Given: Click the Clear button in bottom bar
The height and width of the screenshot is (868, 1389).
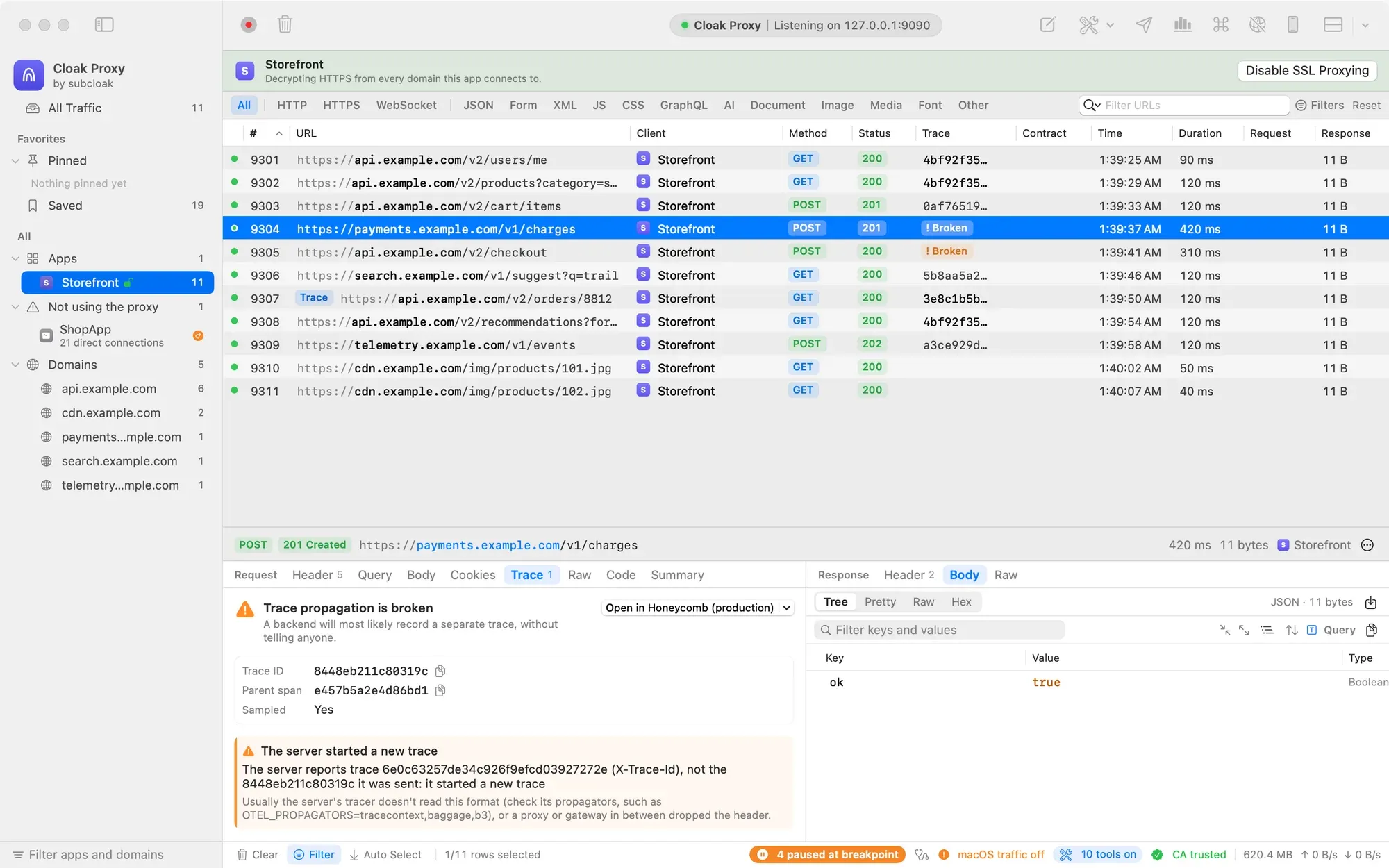Looking at the screenshot, I should click(258, 855).
